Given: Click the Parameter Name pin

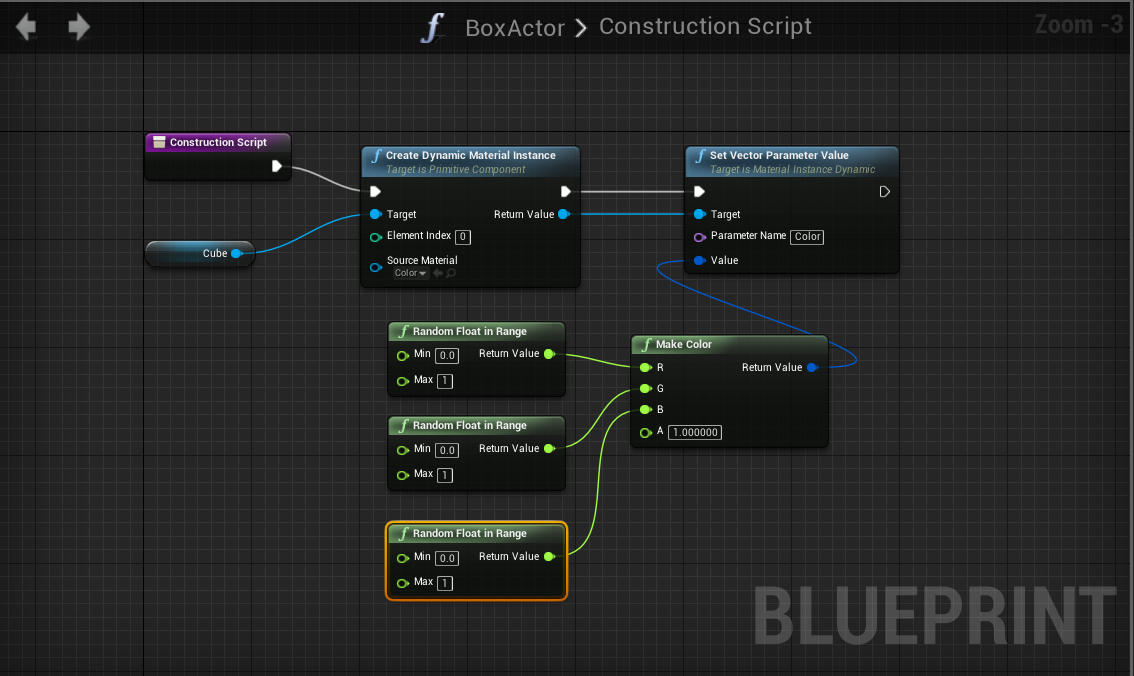Looking at the screenshot, I should point(699,237).
